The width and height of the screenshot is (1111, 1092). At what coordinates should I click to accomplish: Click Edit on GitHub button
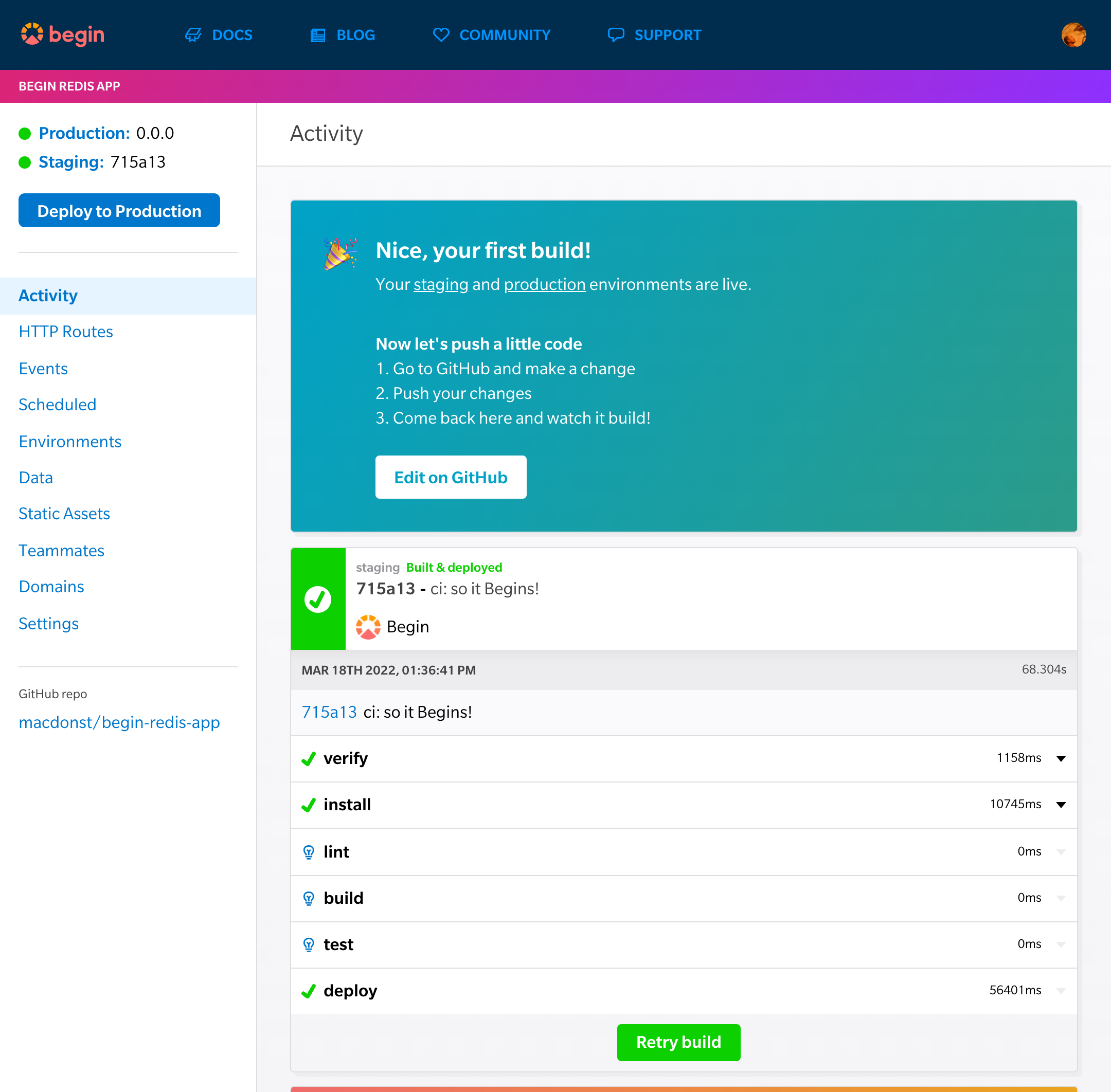[451, 477]
